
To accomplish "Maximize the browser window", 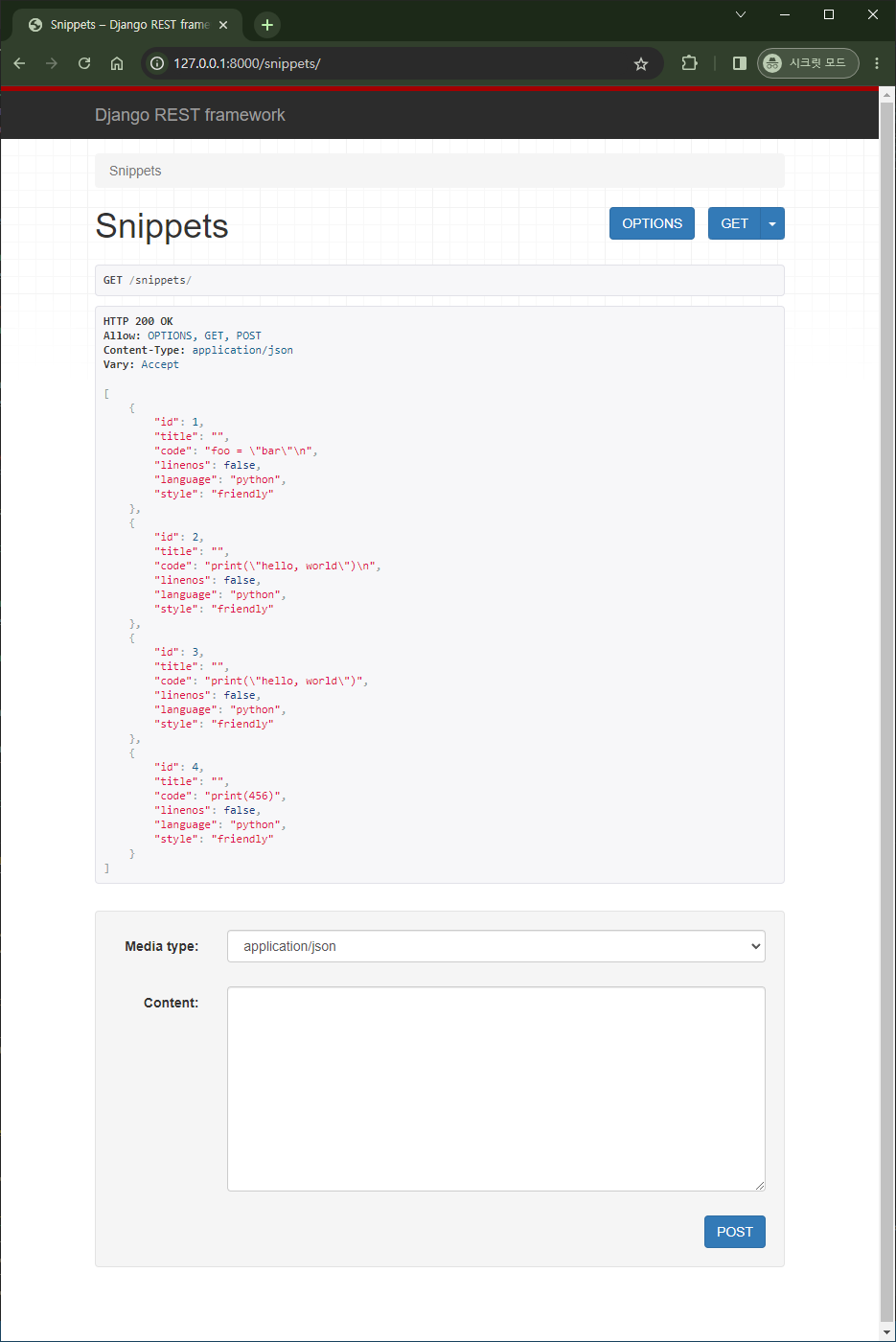I will click(829, 14).
